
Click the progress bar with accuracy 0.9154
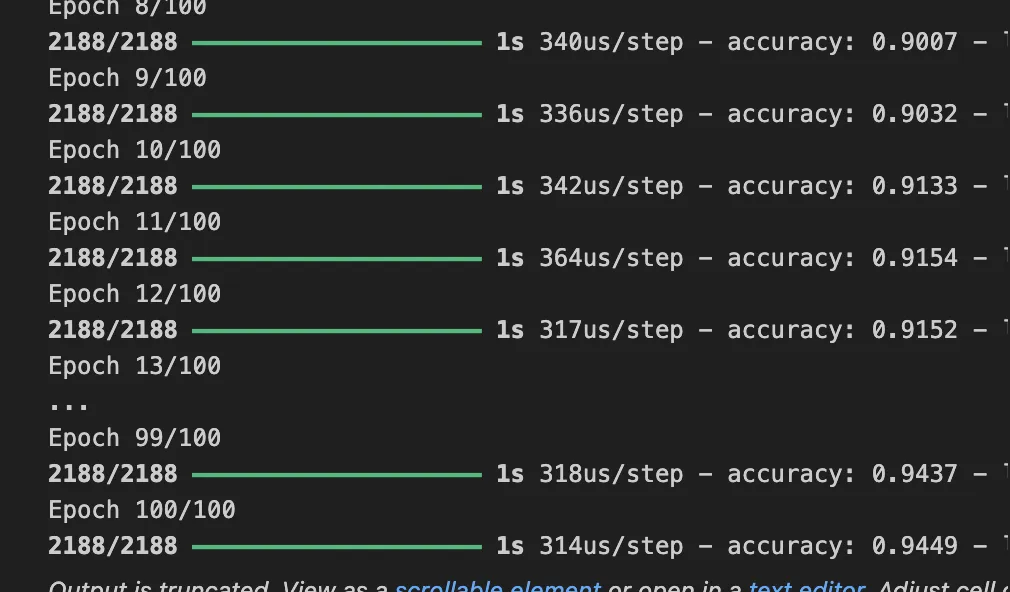click(x=336, y=259)
